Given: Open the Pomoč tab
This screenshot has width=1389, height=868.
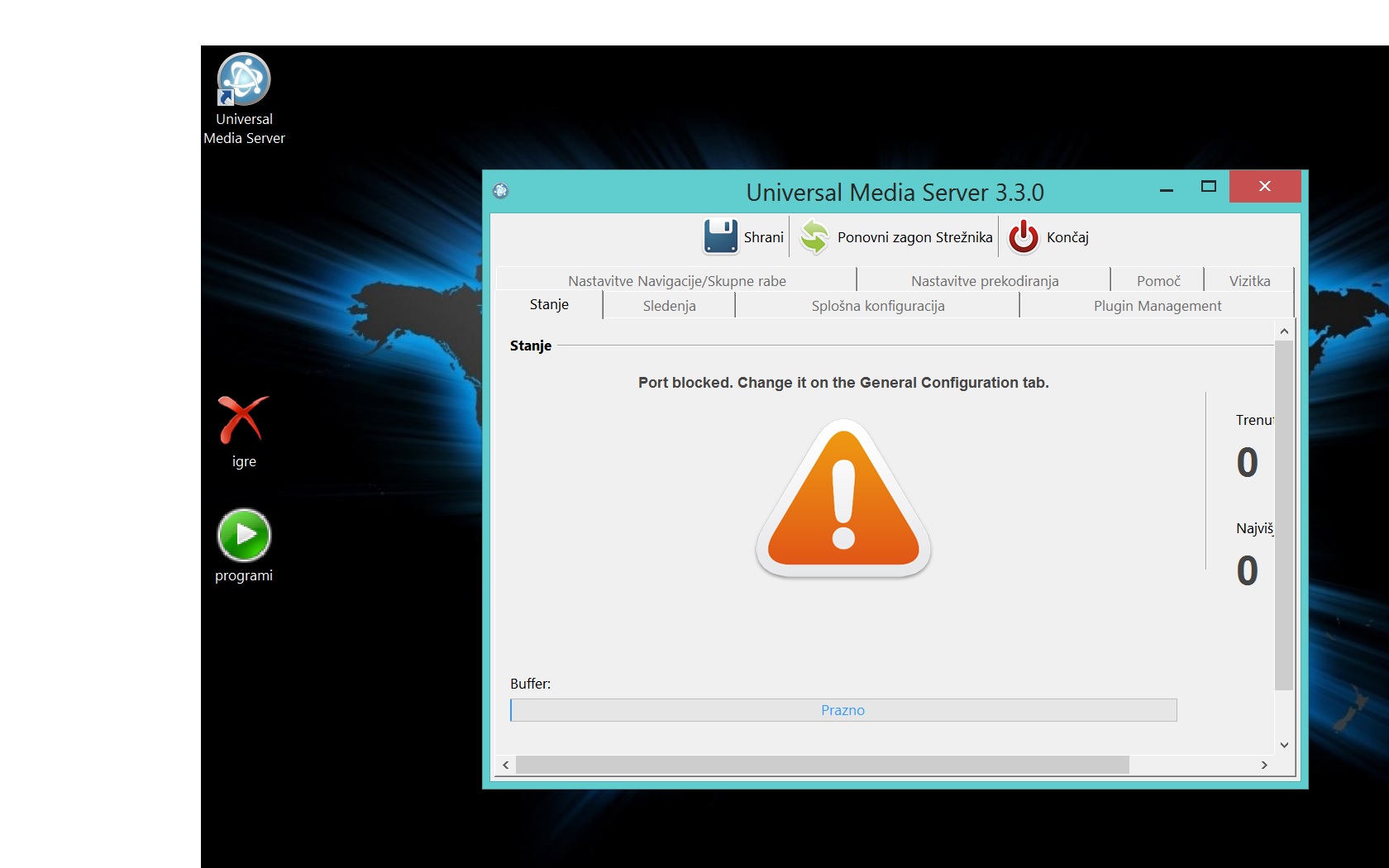Looking at the screenshot, I should point(1158,280).
